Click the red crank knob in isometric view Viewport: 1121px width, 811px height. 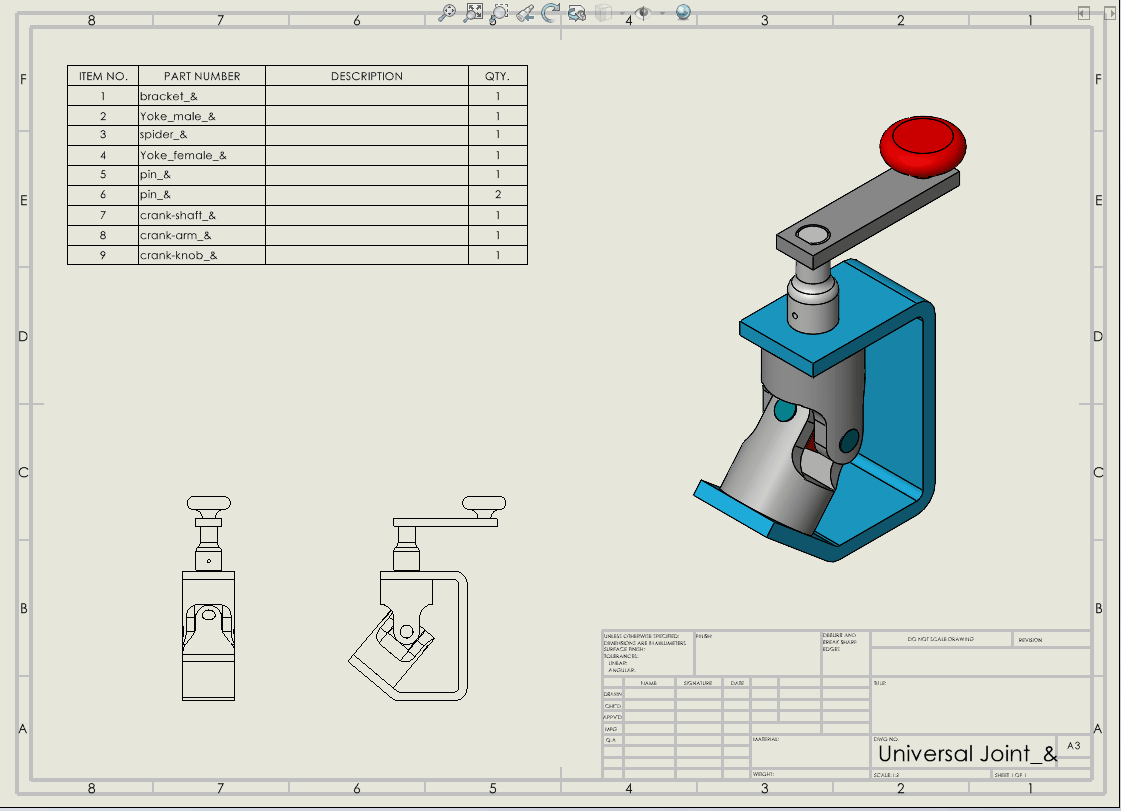[x=924, y=145]
